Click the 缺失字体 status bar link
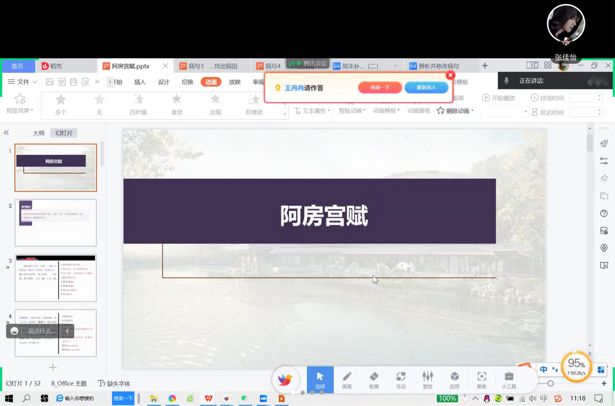This screenshot has width=615, height=406. click(x=115, y=383)
